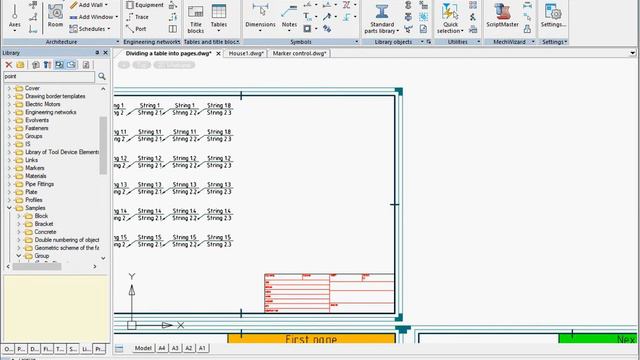Click the Room tool icon
The image size is (640, 360).
coord(55,13)
